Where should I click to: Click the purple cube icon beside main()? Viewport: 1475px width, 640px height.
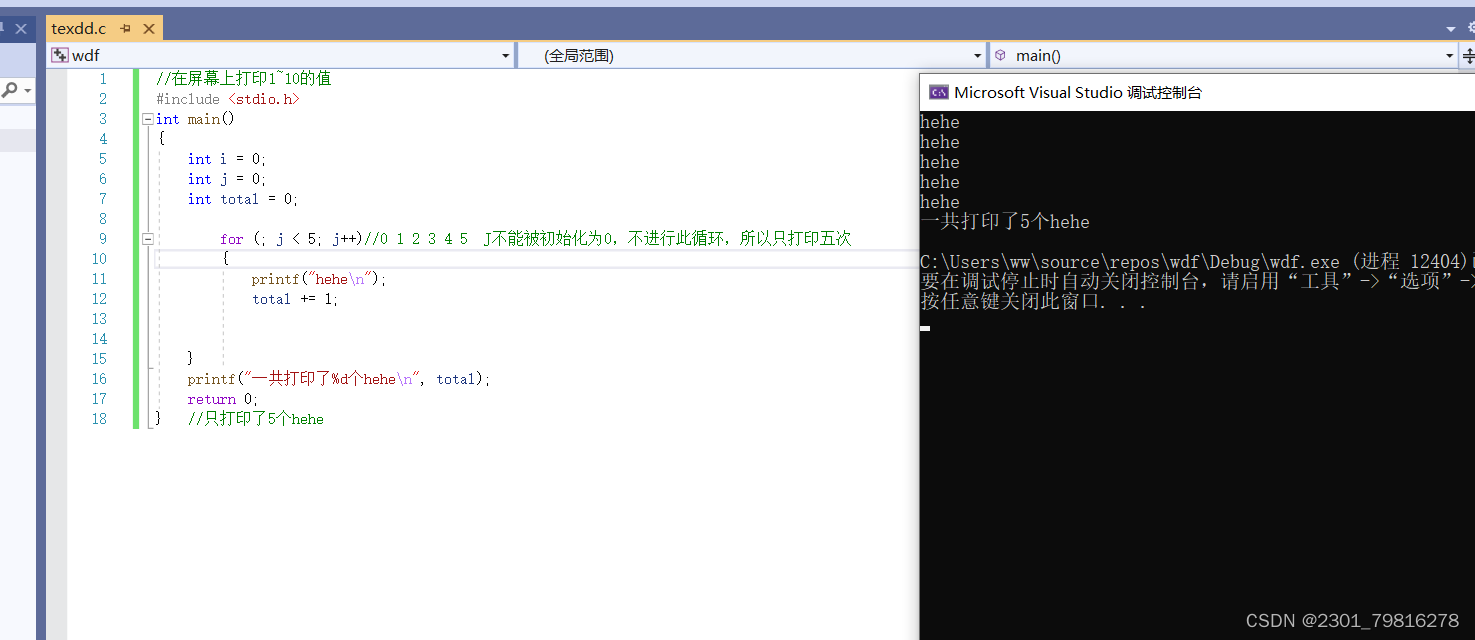click(x=1001, y=55)
